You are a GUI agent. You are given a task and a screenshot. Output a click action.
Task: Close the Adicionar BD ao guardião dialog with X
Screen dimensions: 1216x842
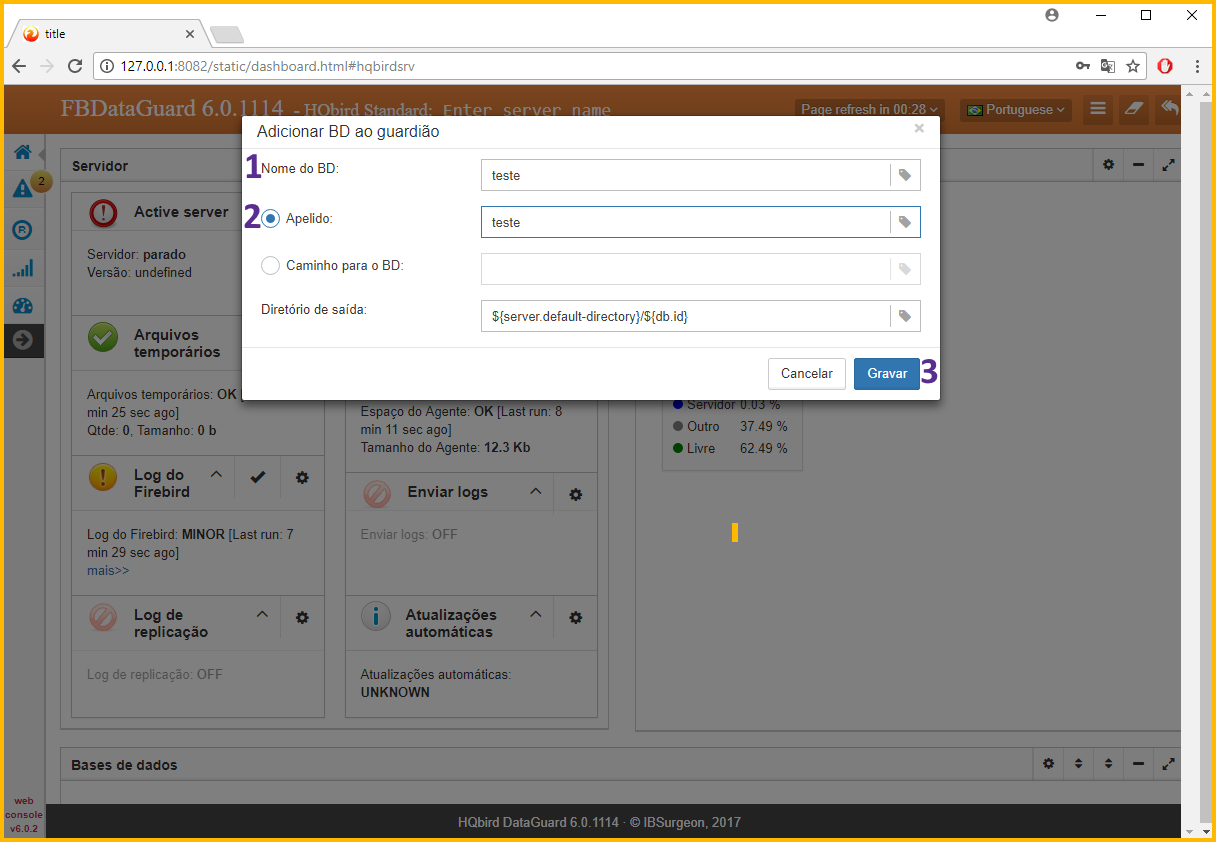pos(919,129)
